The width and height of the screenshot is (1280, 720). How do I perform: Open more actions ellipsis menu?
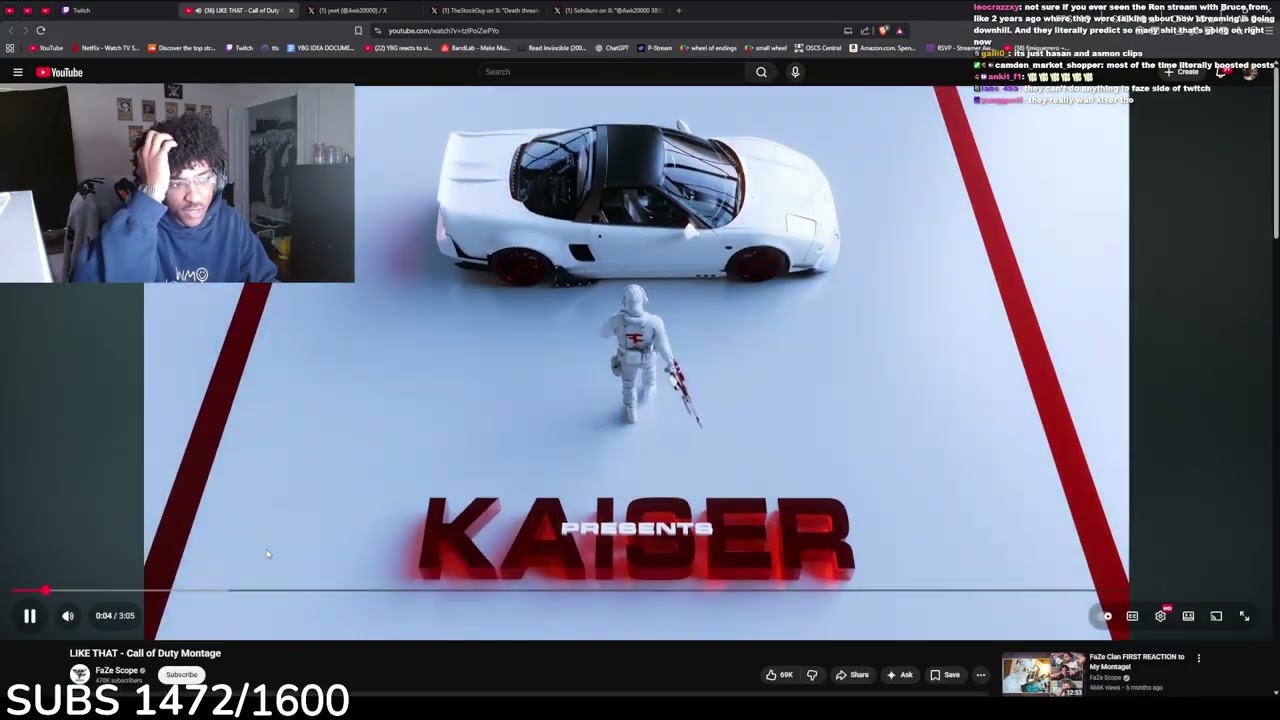(981, 675)
